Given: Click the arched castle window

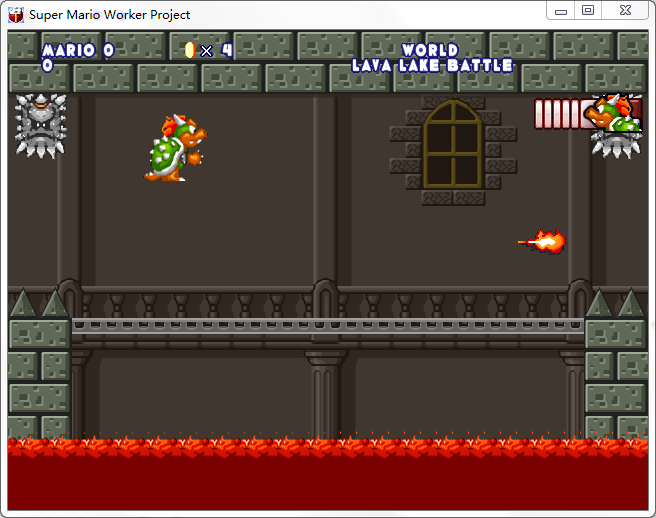Looking at the screenshot, I should (453, 144).
